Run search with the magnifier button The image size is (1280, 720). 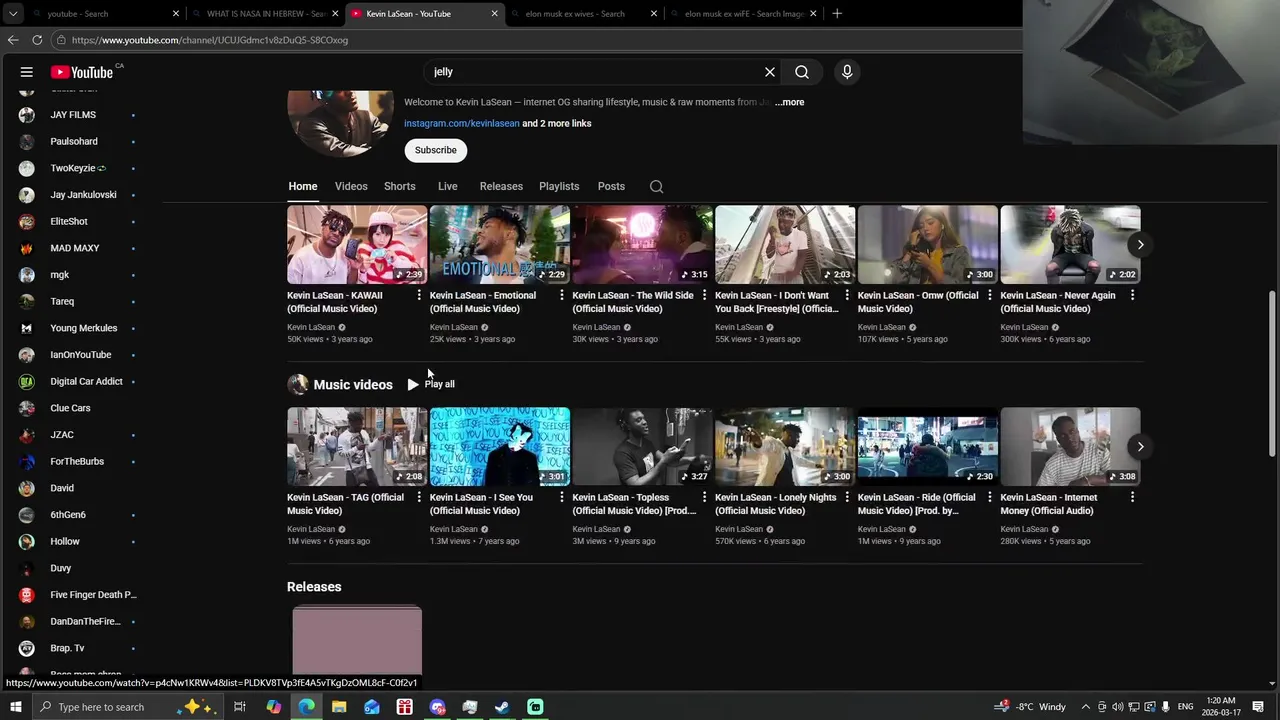tap(802, 72)
